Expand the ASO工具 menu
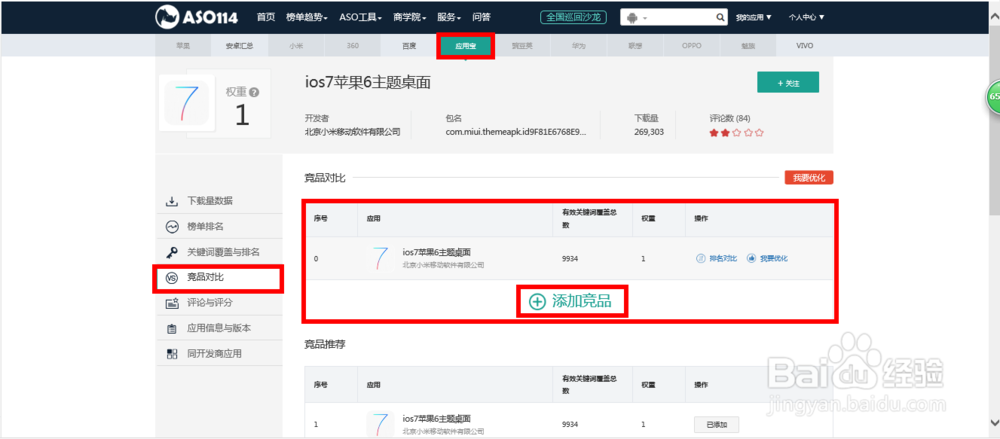The height and width of the screenshot is (439, 1000). pyautogui.click(x=360, y=17)
